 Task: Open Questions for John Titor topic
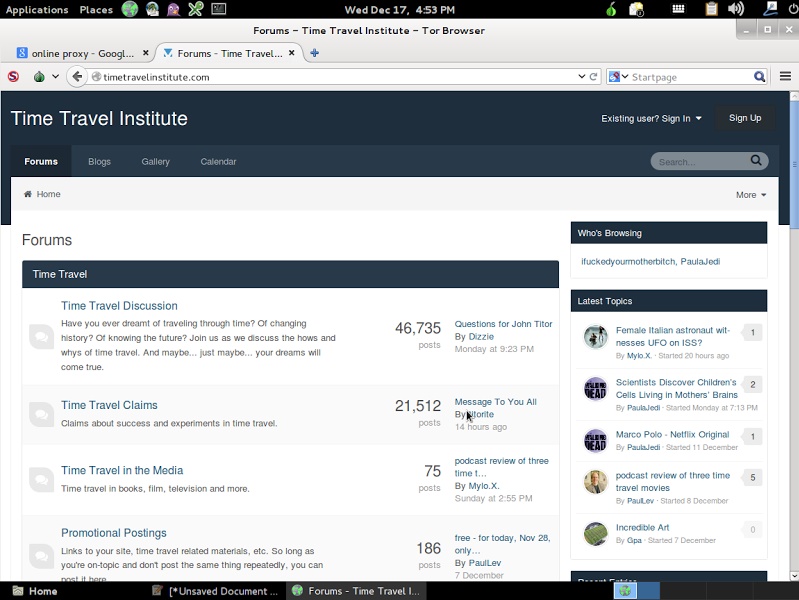[503, 324]
